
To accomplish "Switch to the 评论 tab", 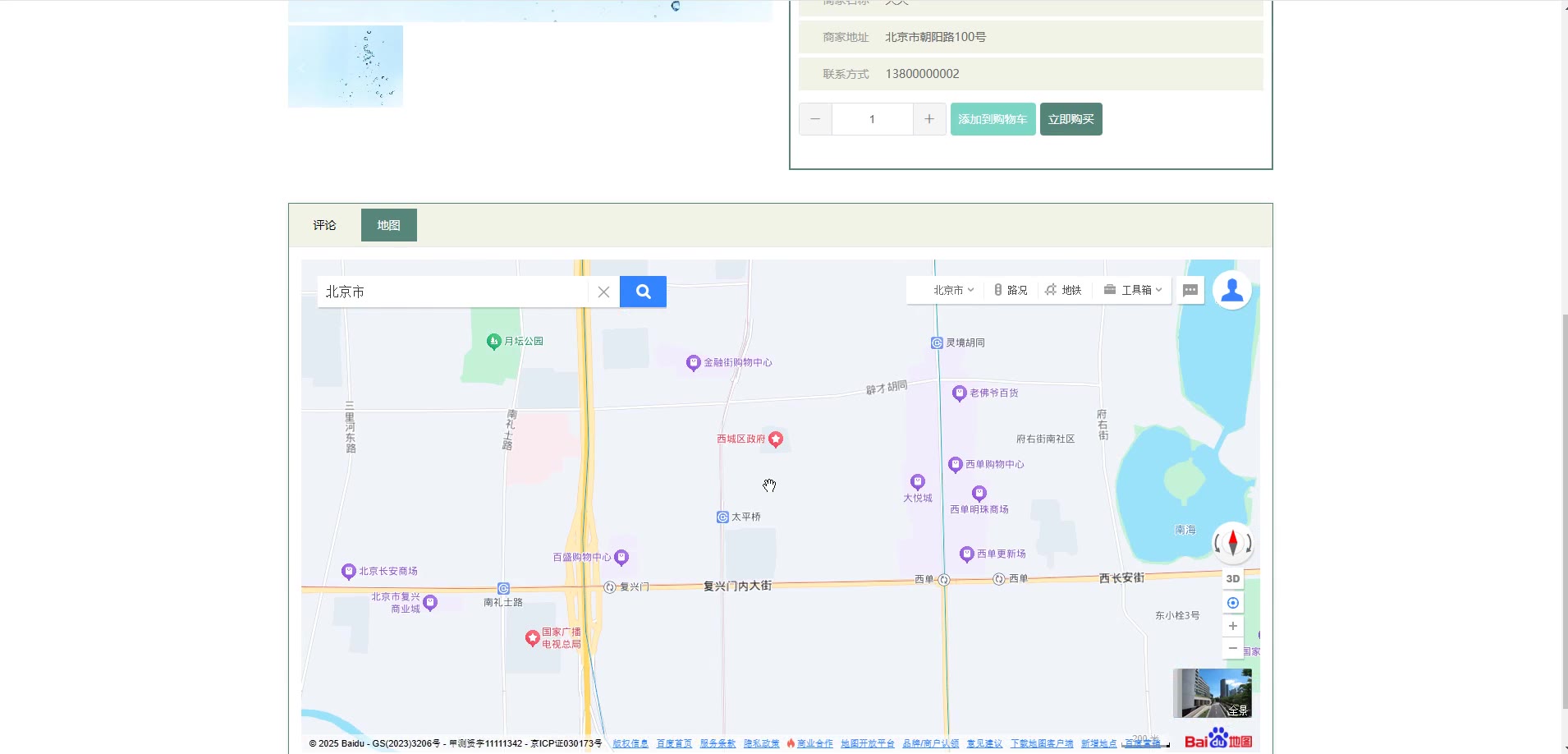I will pos(324,225).
